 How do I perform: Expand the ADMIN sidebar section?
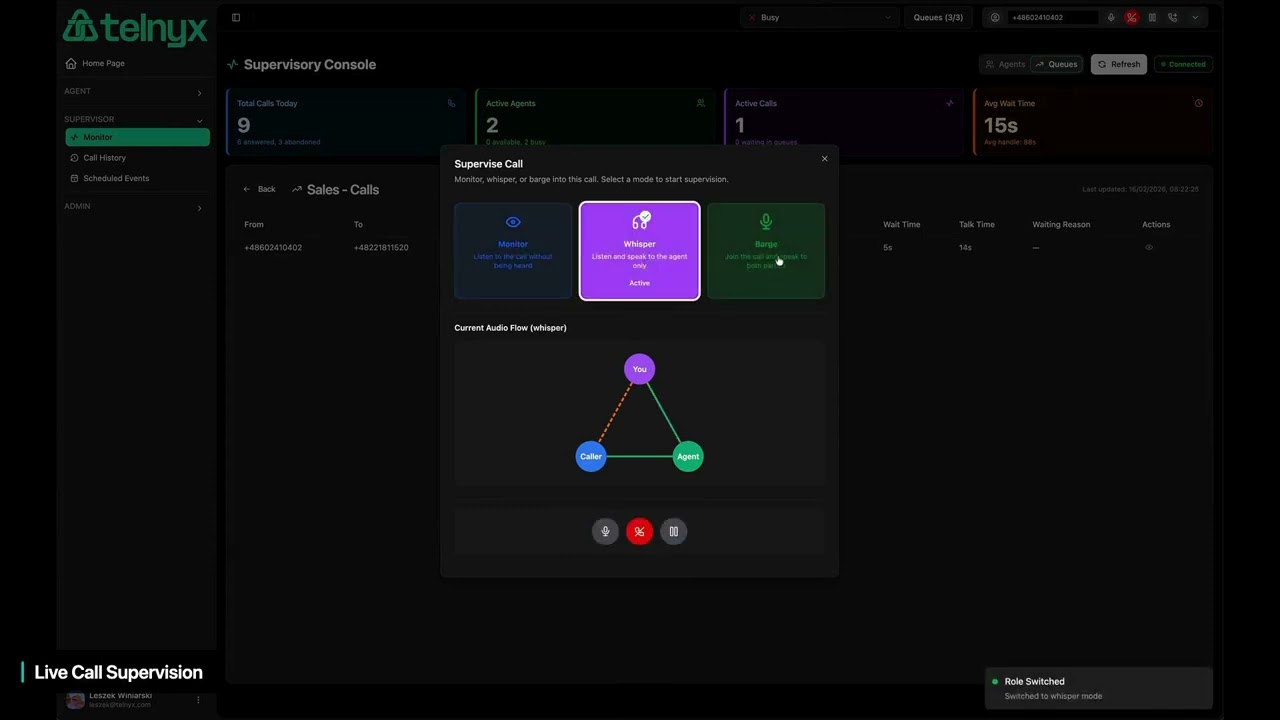click(137, 207)
